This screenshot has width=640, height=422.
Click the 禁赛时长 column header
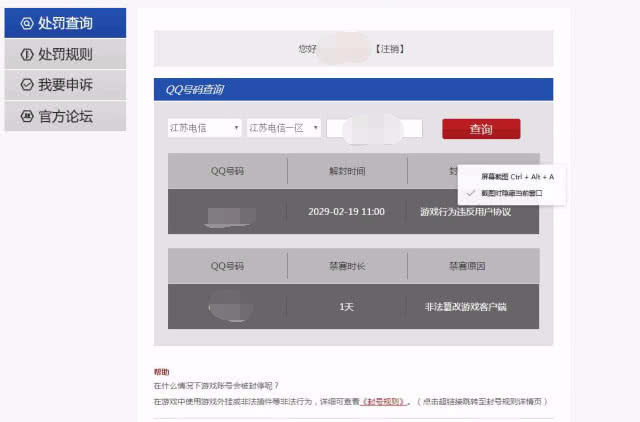point(347,266)
